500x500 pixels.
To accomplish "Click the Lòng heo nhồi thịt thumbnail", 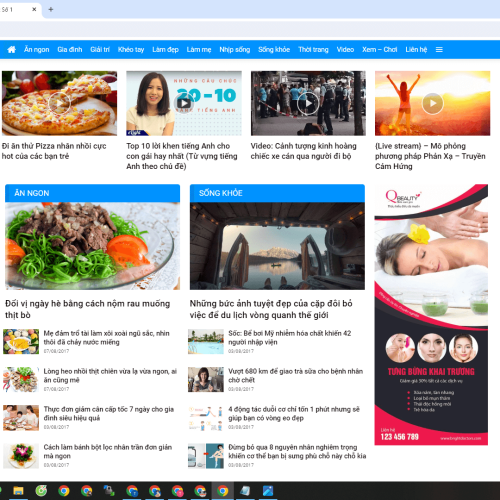I will (21, 380).
